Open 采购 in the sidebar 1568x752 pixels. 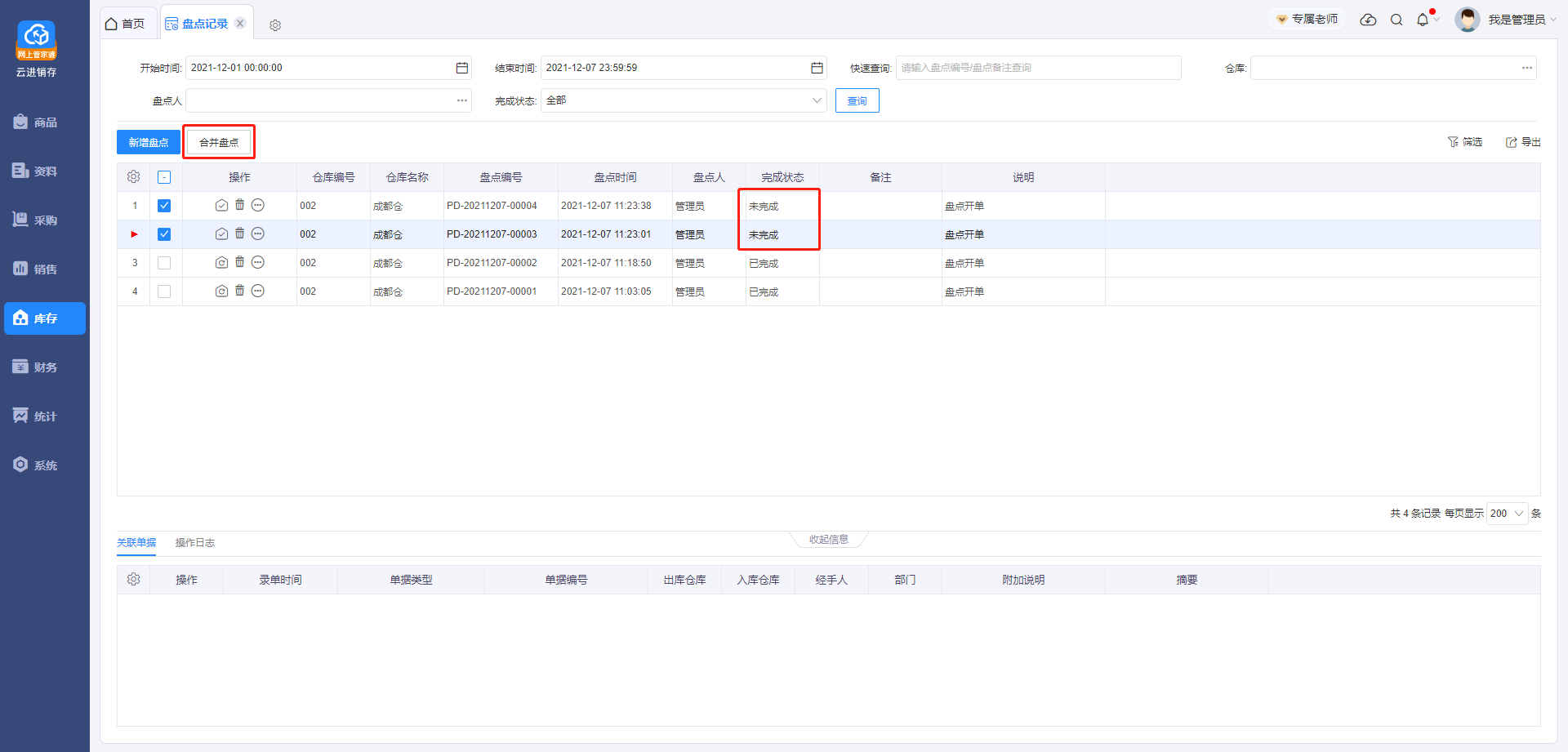point(45,220)
